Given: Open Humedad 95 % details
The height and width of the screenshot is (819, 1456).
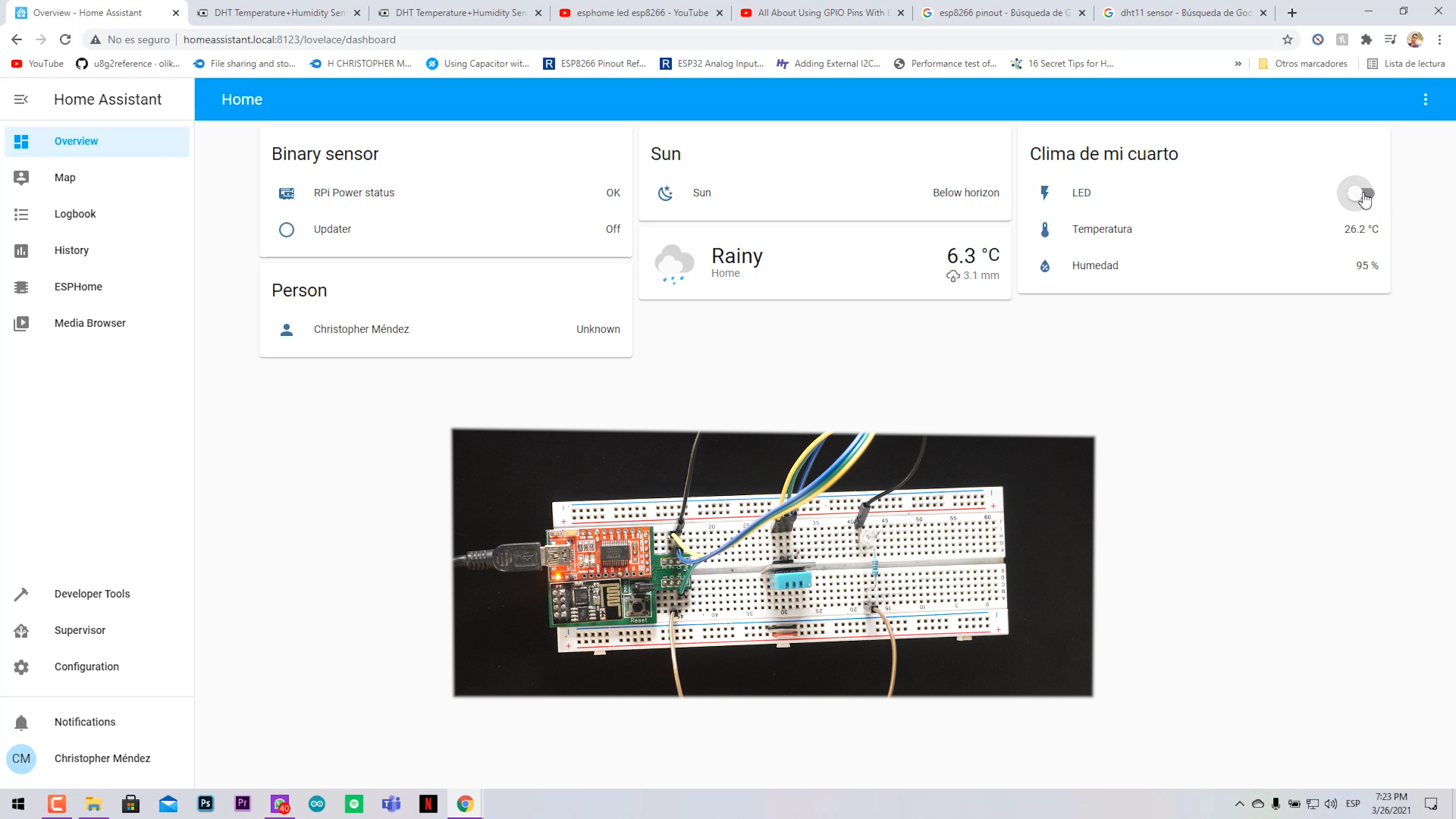Looking at the screenshot, I should click(1204, 265).
